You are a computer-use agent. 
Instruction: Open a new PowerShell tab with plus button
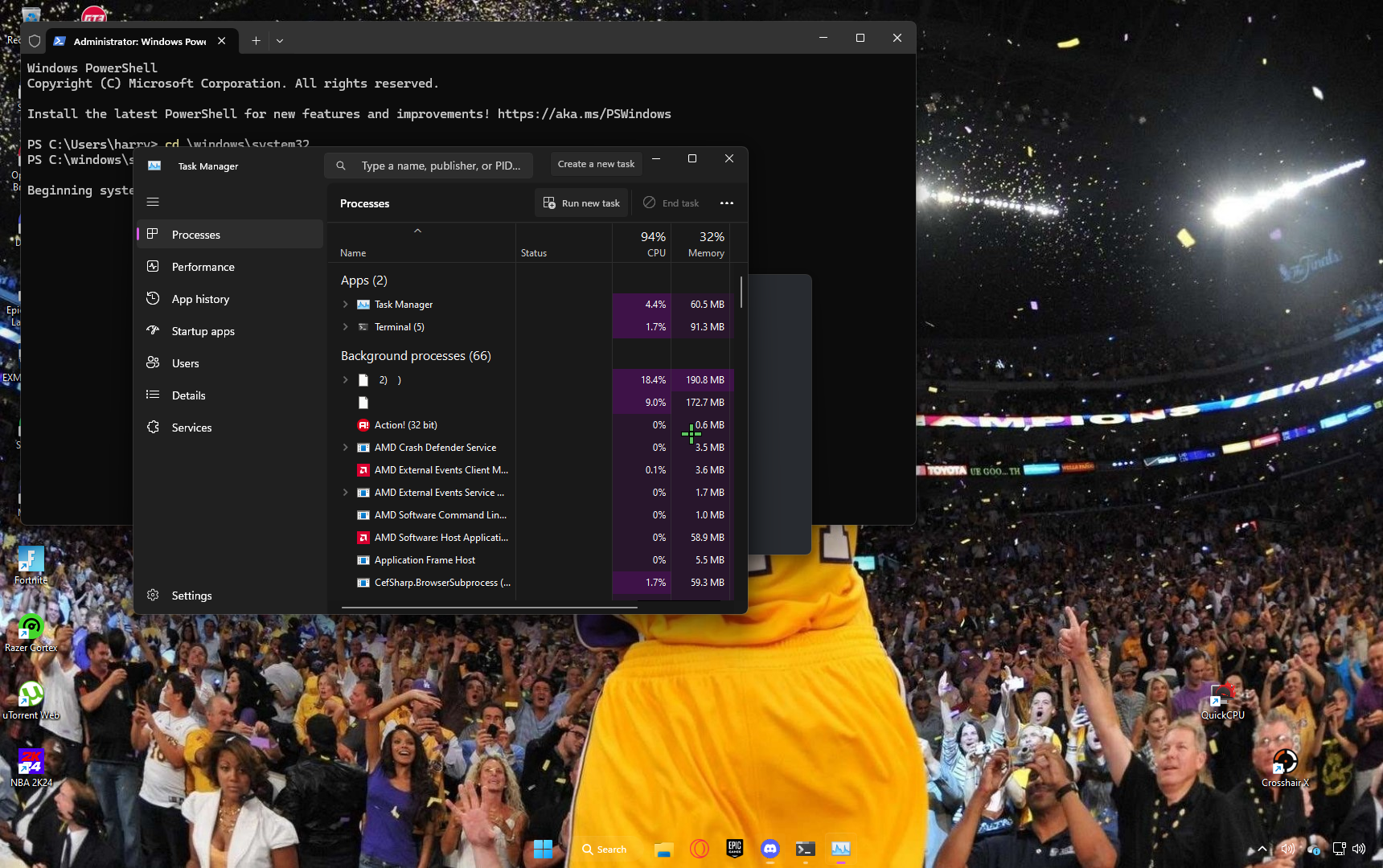point(256,41)
